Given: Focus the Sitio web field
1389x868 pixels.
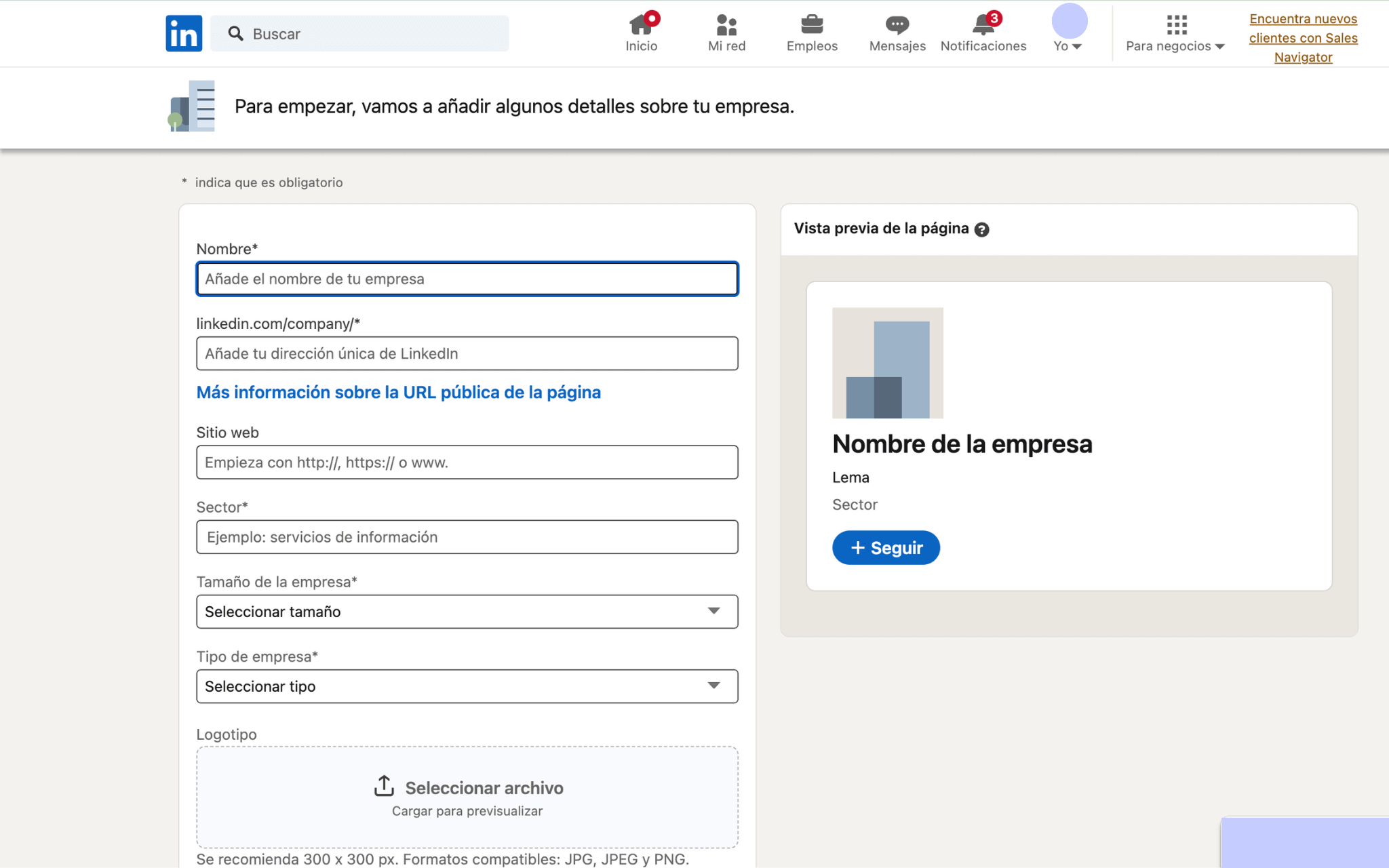Looking at the screenshot, I should coord(467,462).
